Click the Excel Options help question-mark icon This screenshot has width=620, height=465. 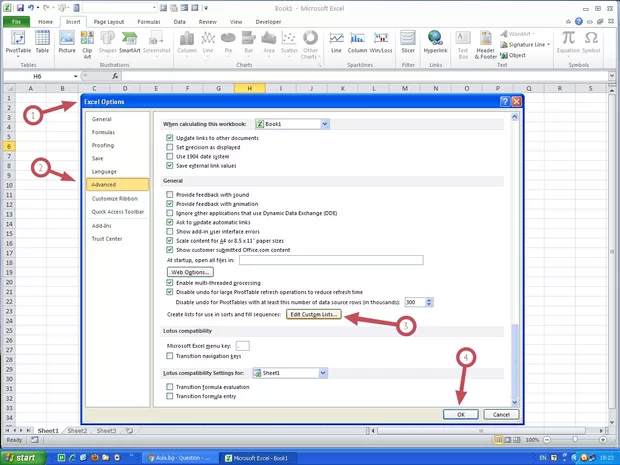(503, 102)
